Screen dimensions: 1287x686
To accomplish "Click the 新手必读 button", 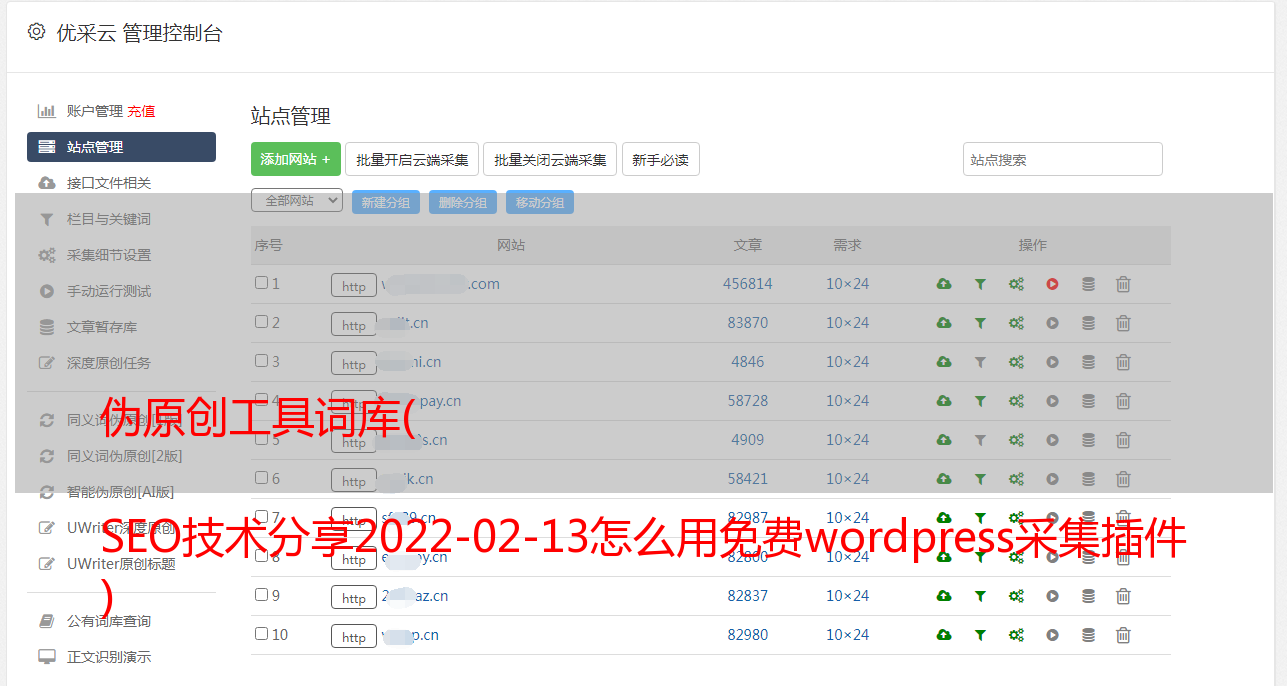I will pos(661,159).
